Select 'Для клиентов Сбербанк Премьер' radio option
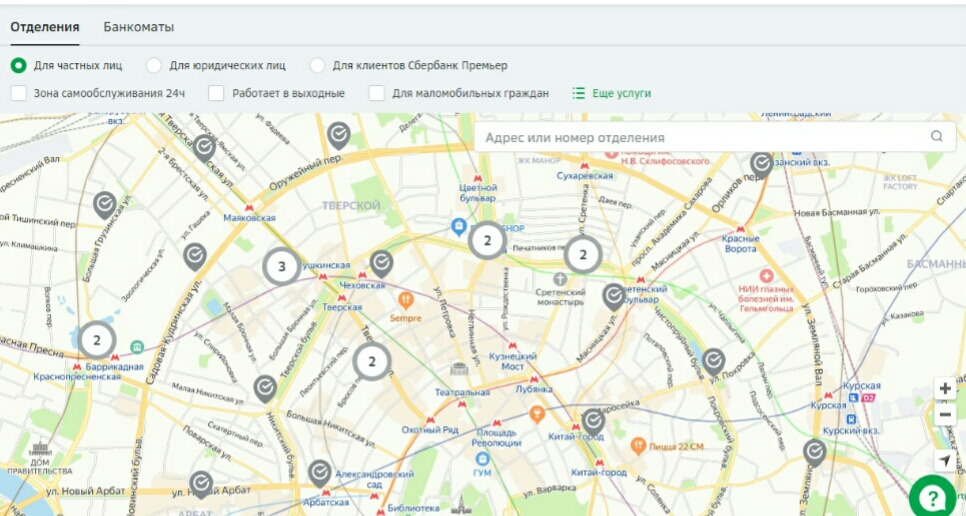 pos(317,66)
